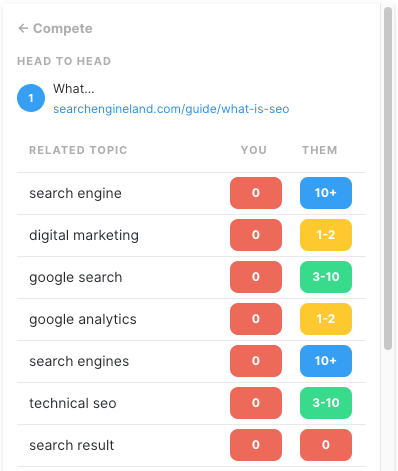Click the You column header
Image resolution: width=398 pixels, height=471 pixels.
click(x=254, y=150)
